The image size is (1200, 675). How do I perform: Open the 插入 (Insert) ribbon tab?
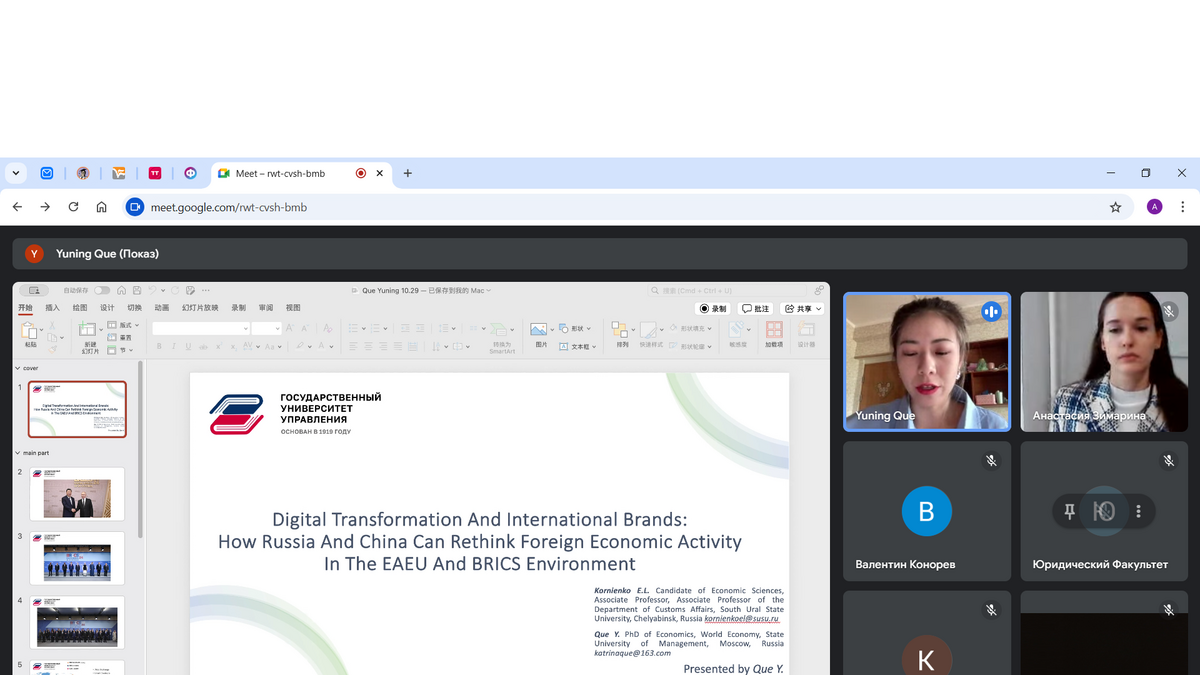tap(53, 308)
